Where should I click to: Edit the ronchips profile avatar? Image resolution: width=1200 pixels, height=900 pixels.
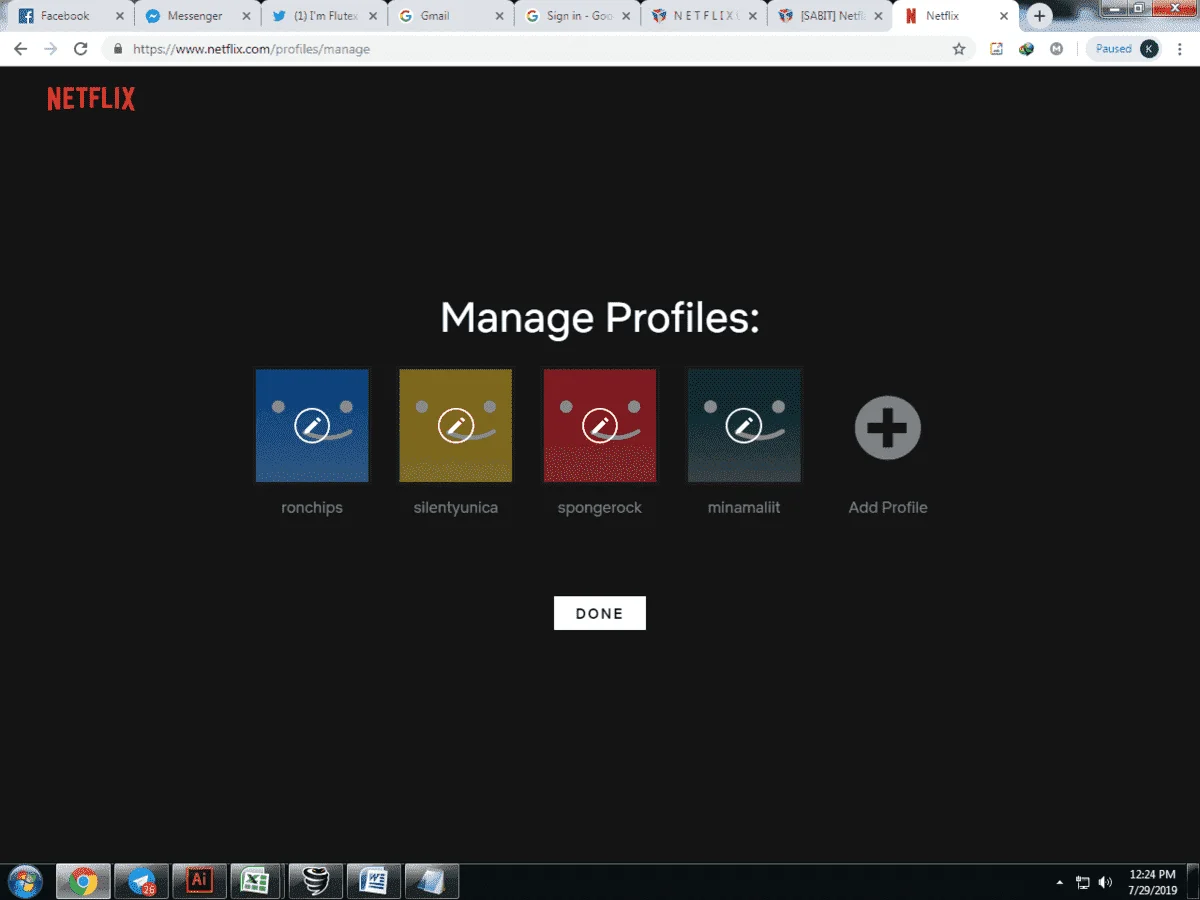(x=312, y=426)
